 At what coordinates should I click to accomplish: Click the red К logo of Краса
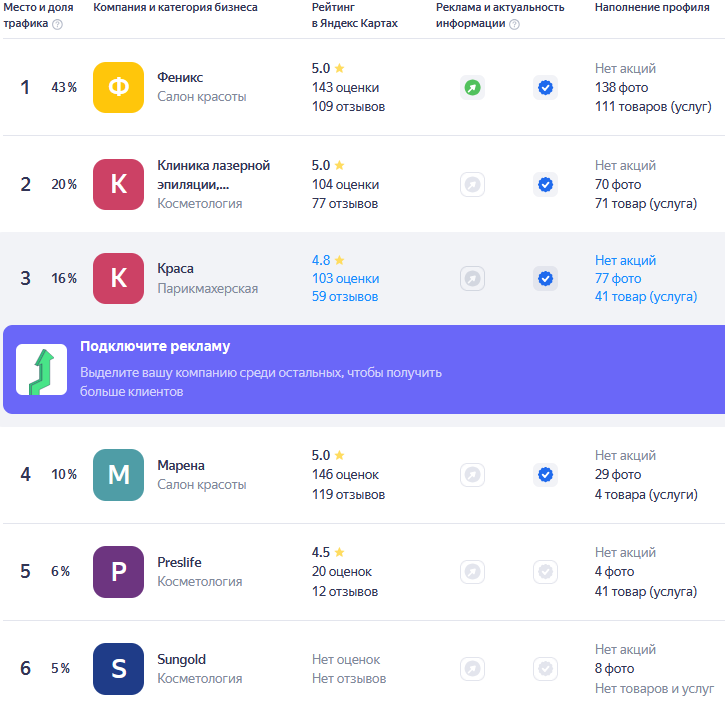(x=118, y=278)
